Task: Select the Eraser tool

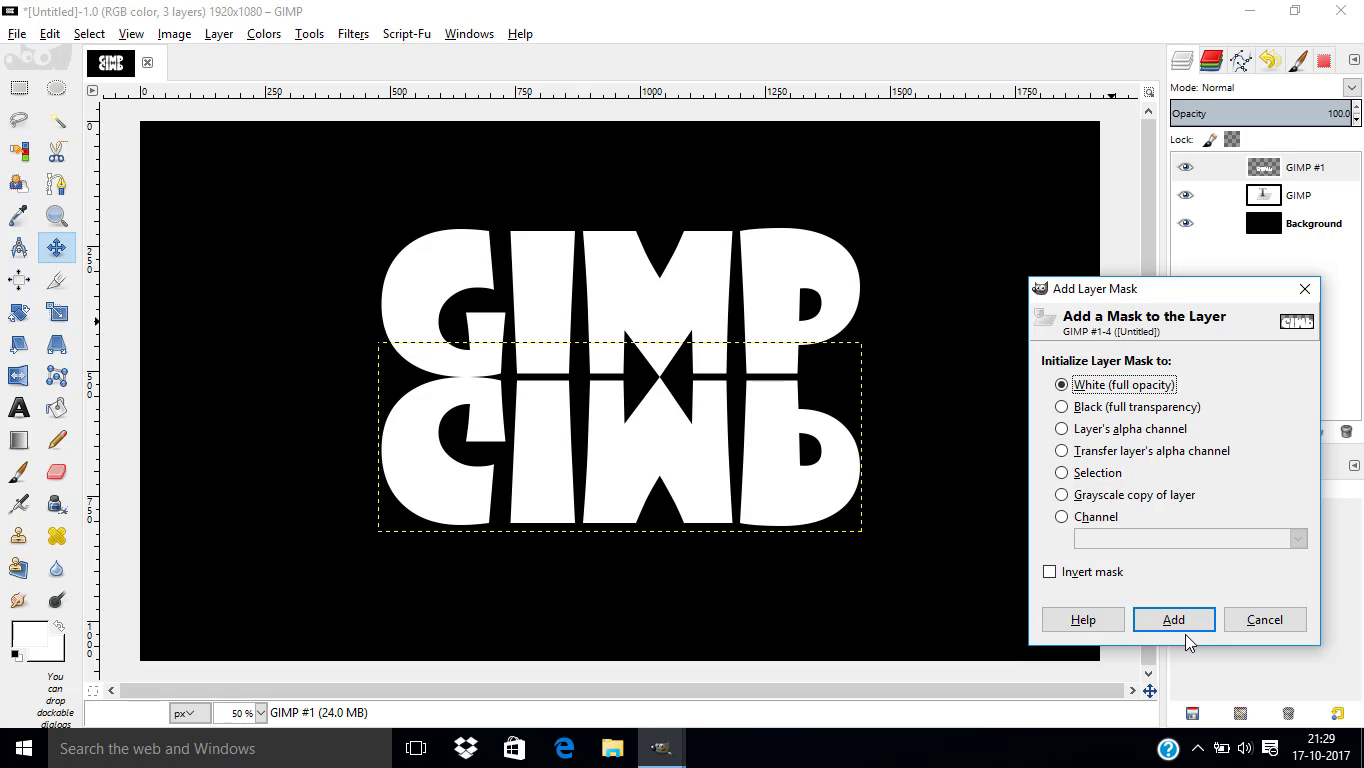Action: pos(57,472)
